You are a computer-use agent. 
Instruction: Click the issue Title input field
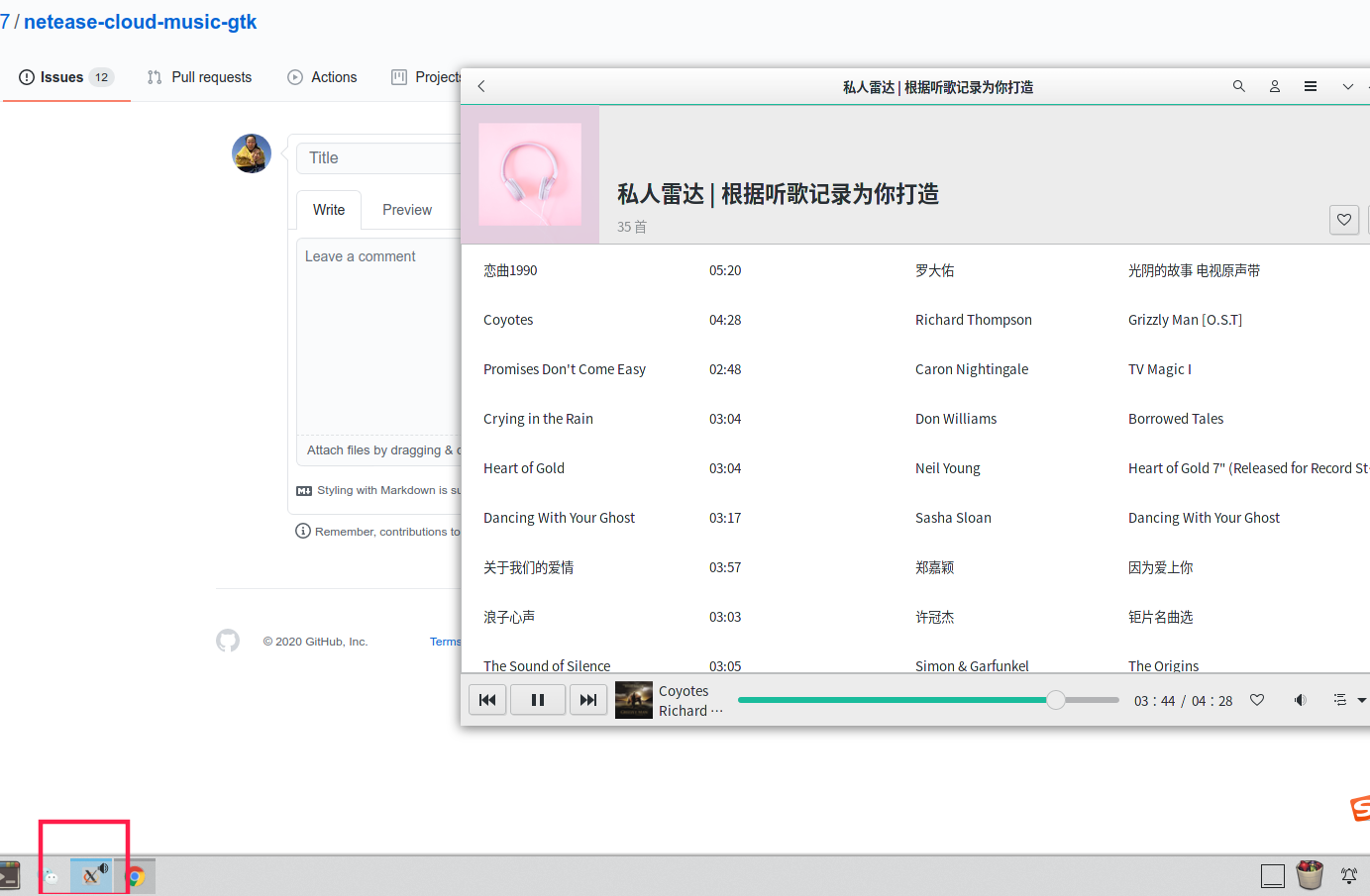378,158
